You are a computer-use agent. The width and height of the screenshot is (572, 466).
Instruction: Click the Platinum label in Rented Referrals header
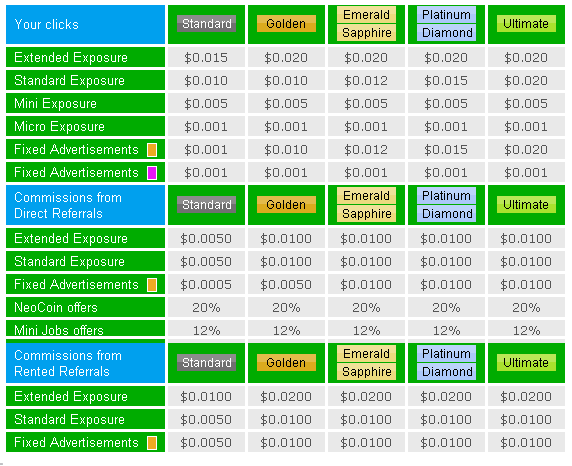click(x=447, y=354)
